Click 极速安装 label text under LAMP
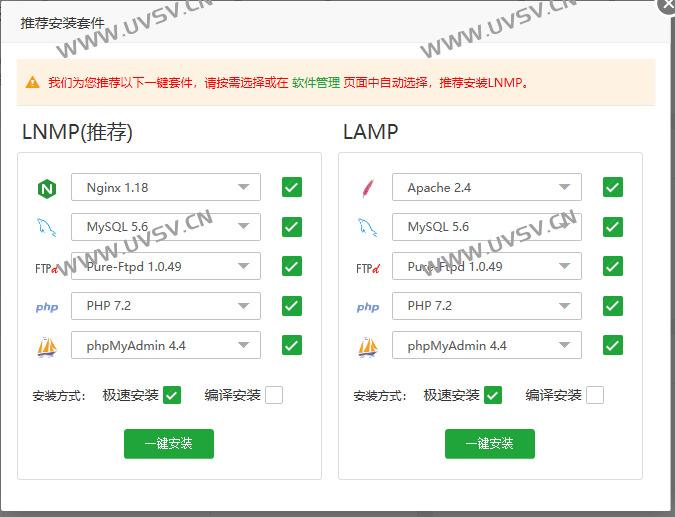 (452, 395)
